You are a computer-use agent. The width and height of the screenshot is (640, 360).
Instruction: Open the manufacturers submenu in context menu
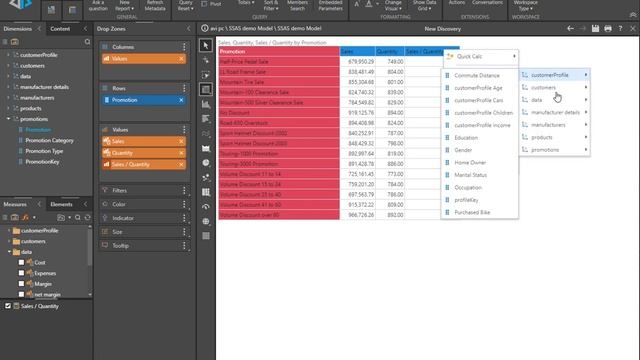[555, 125]
